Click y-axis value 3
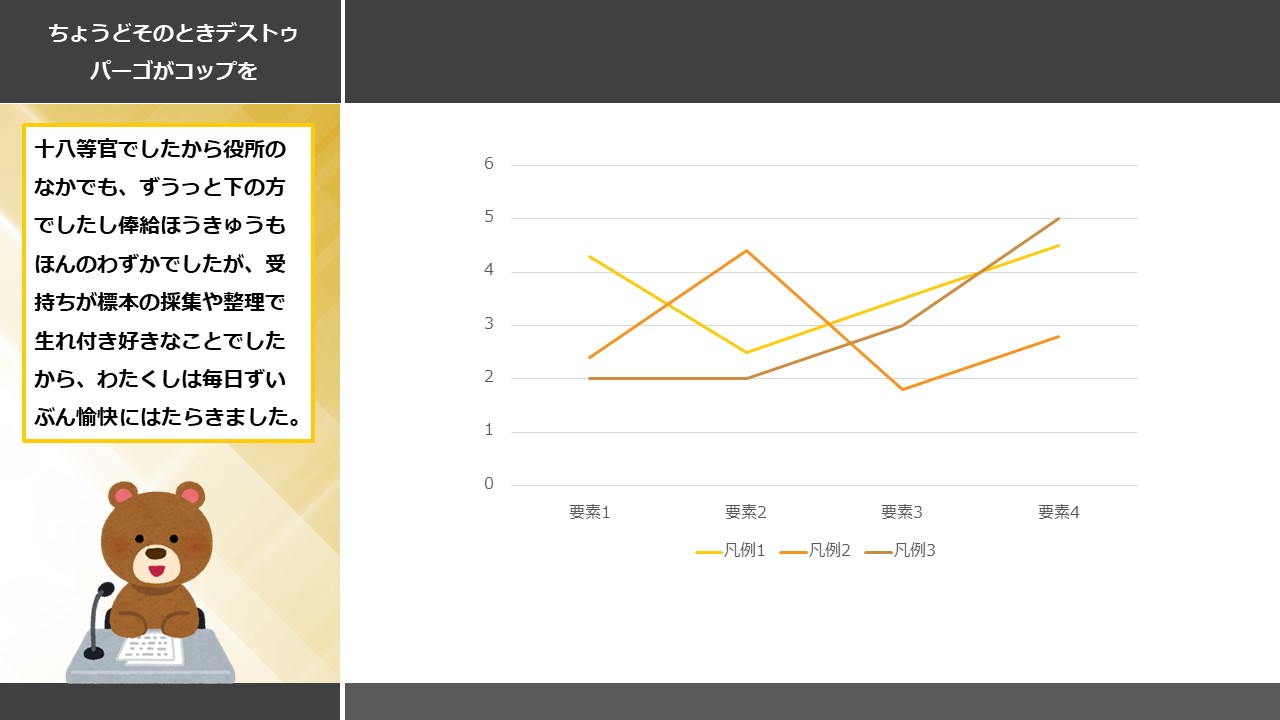 (x=489, y=324)
